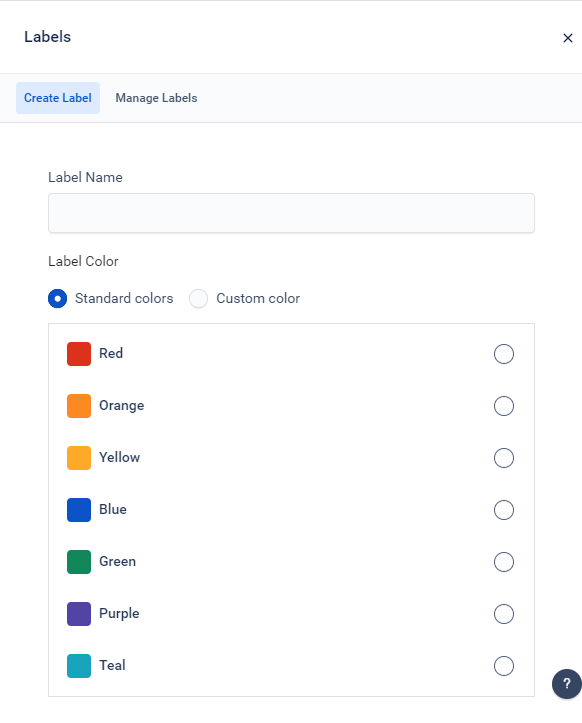Image resolution: width=582 pixels, height=723 pixels.
Task: Select the Standard colors radio option
Action: click(x=58, y=298)
